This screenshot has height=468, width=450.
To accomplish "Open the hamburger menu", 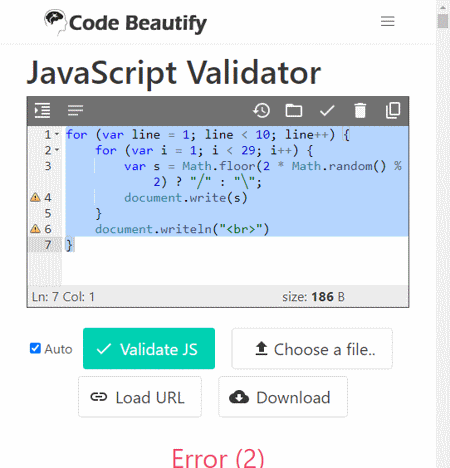I will pos(388,21).
